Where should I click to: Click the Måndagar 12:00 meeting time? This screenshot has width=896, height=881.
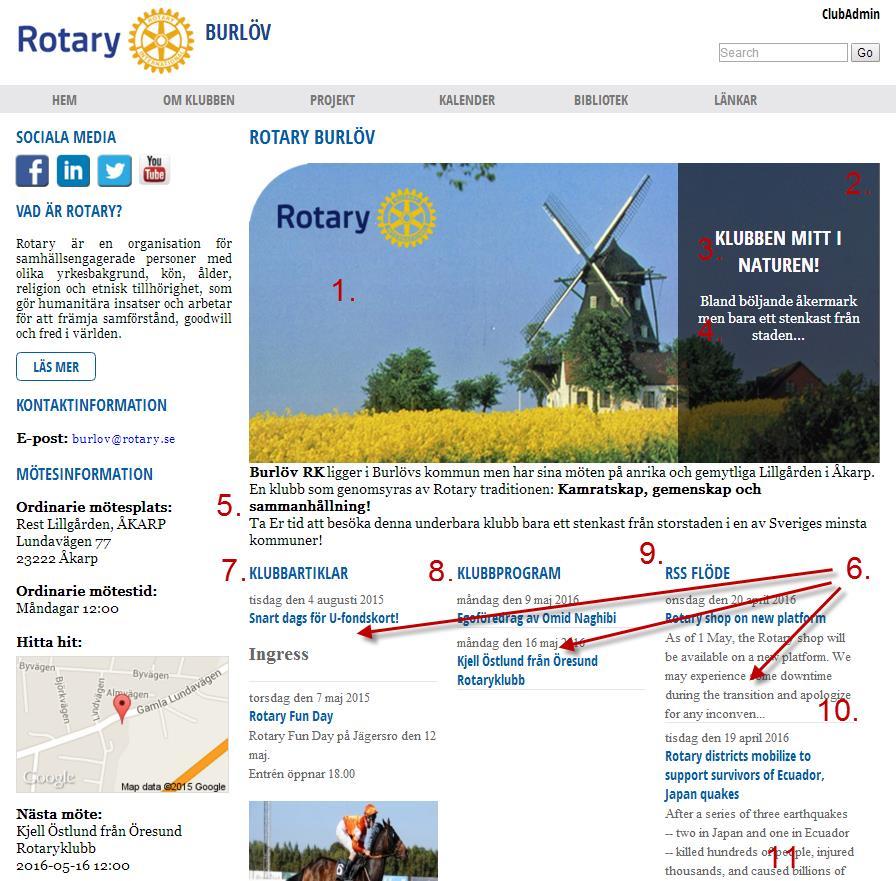(x=67, y=608)
